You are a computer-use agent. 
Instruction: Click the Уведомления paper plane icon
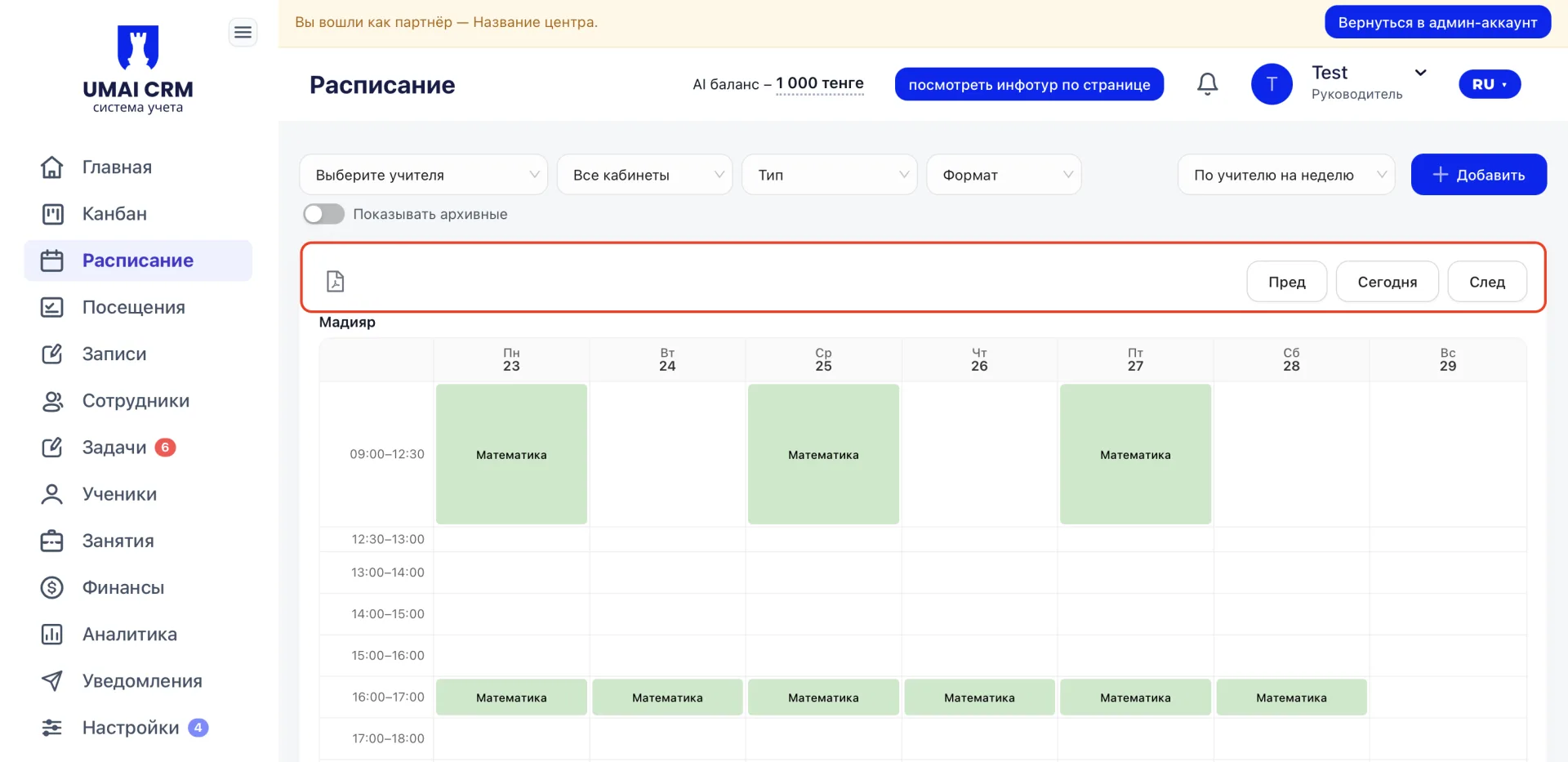(52, 681)
